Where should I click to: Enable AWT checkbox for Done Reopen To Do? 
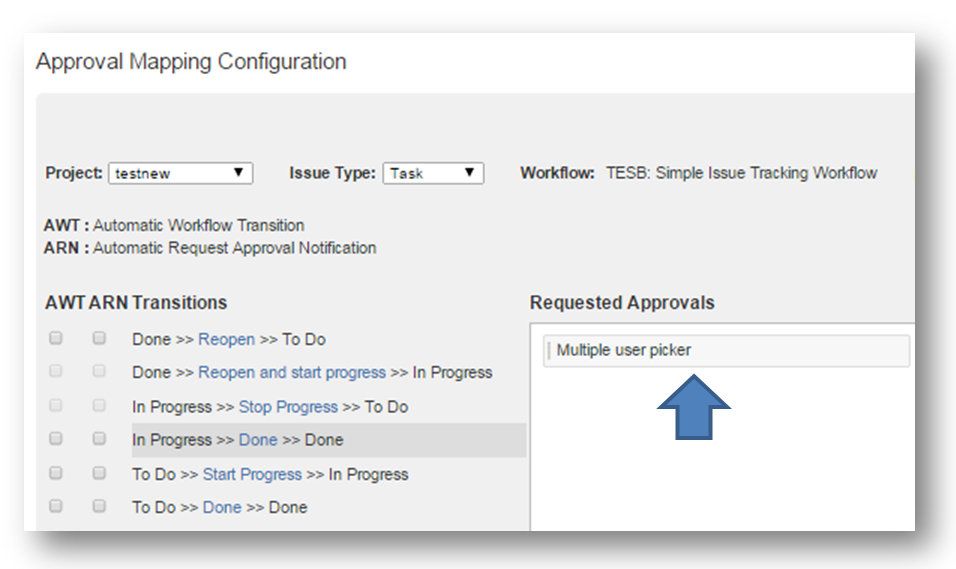[56, 339]
